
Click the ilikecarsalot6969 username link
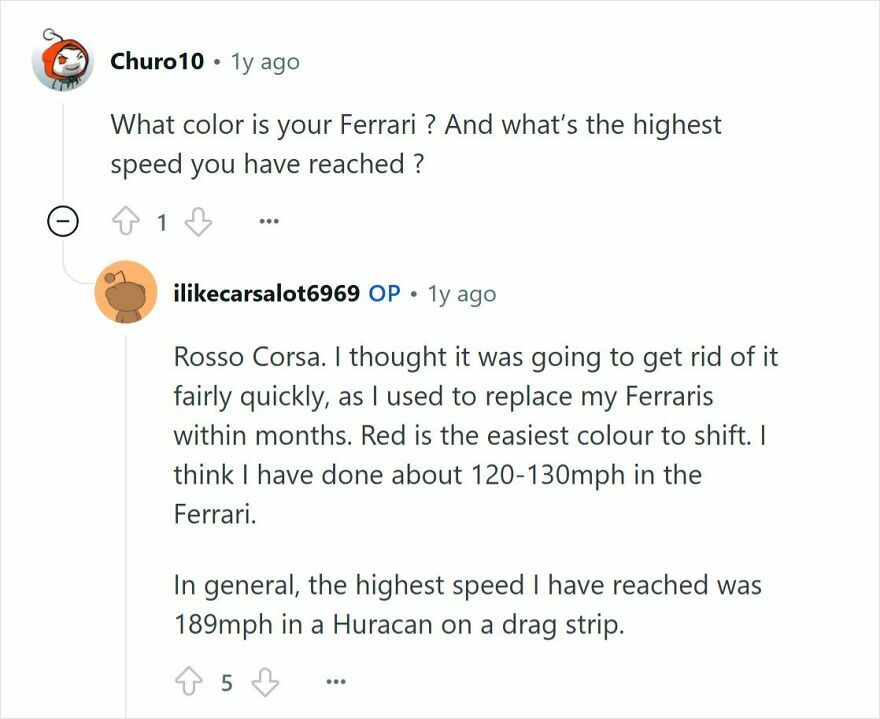pos(266,291)
